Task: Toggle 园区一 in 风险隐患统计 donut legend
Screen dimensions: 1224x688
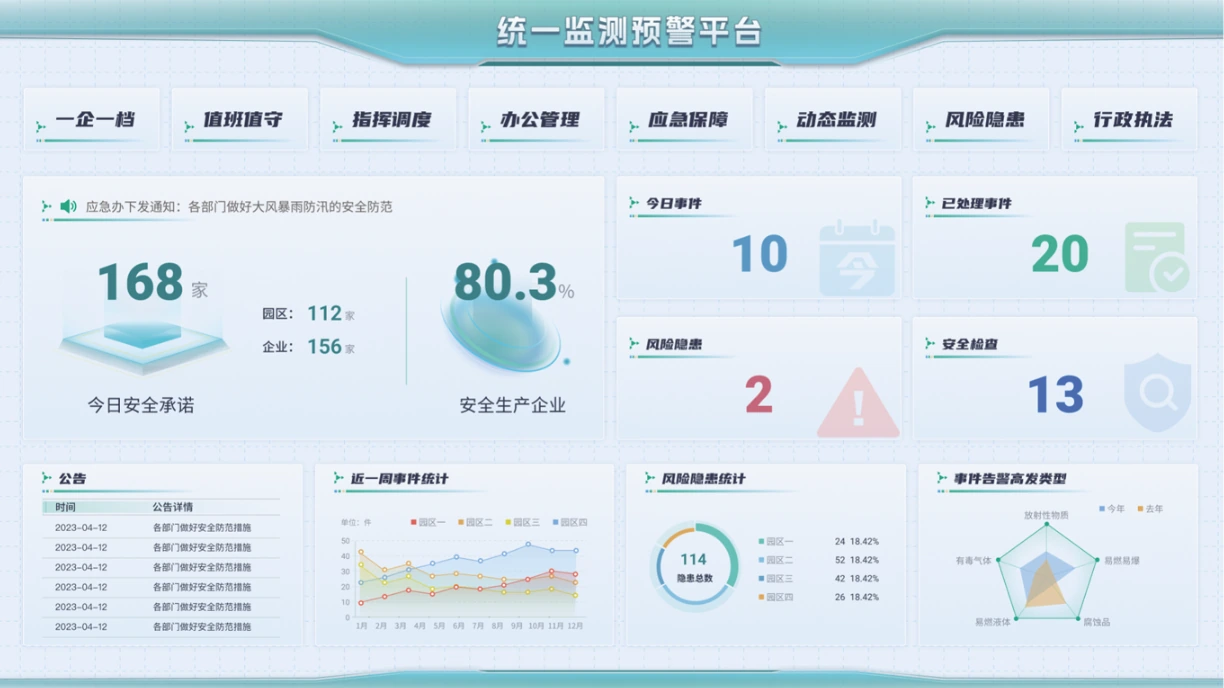Action: click(x=776, y=541)
